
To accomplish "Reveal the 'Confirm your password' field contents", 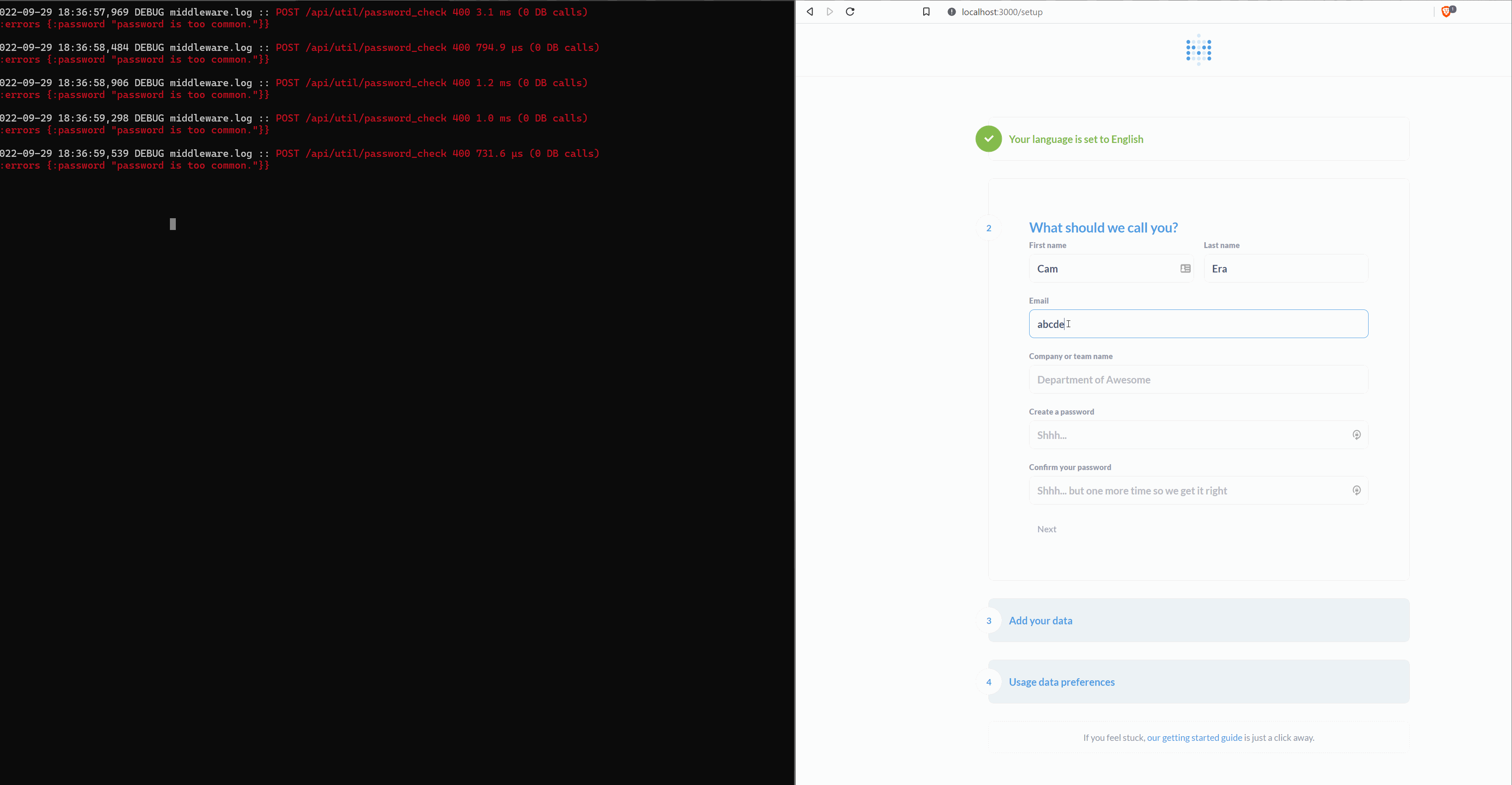I will coord(1356,491).
